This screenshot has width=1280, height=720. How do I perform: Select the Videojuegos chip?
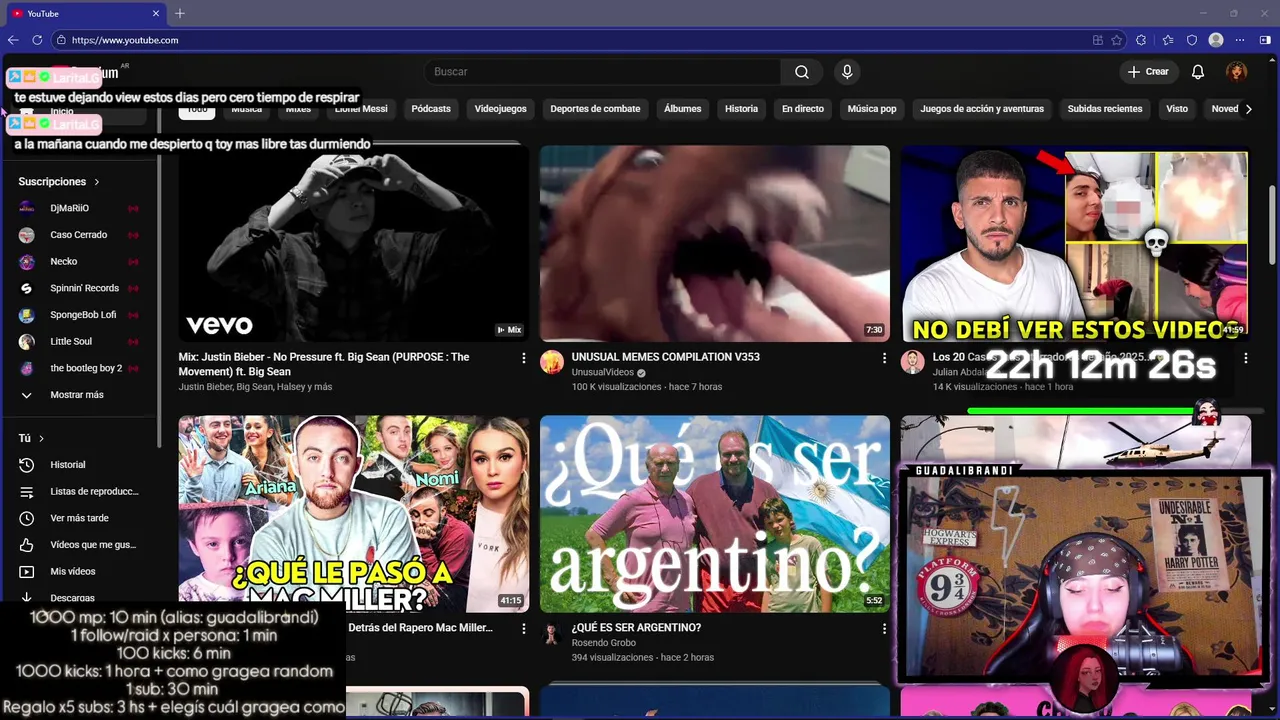point(500,109)
